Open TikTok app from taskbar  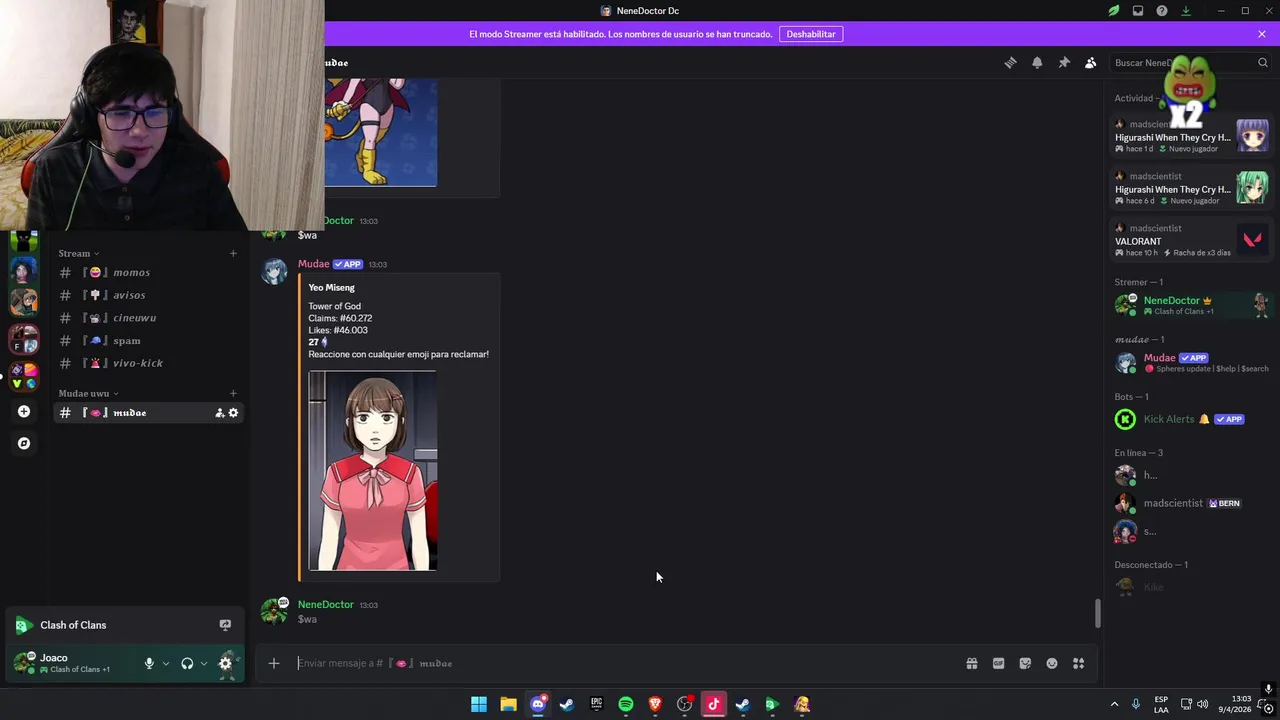point(714,704)
